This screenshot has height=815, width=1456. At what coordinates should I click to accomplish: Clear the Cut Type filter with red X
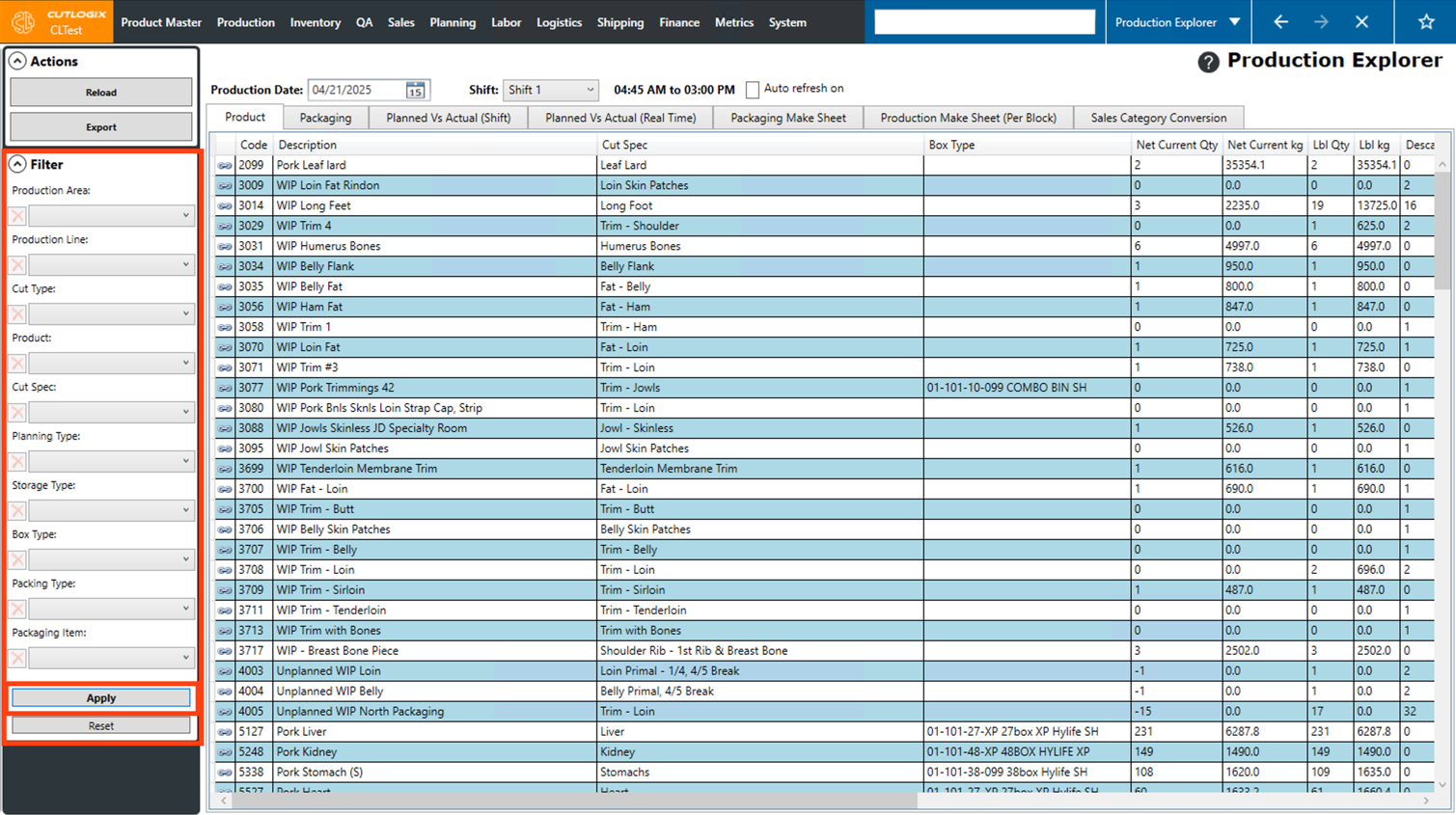[17, 314]
